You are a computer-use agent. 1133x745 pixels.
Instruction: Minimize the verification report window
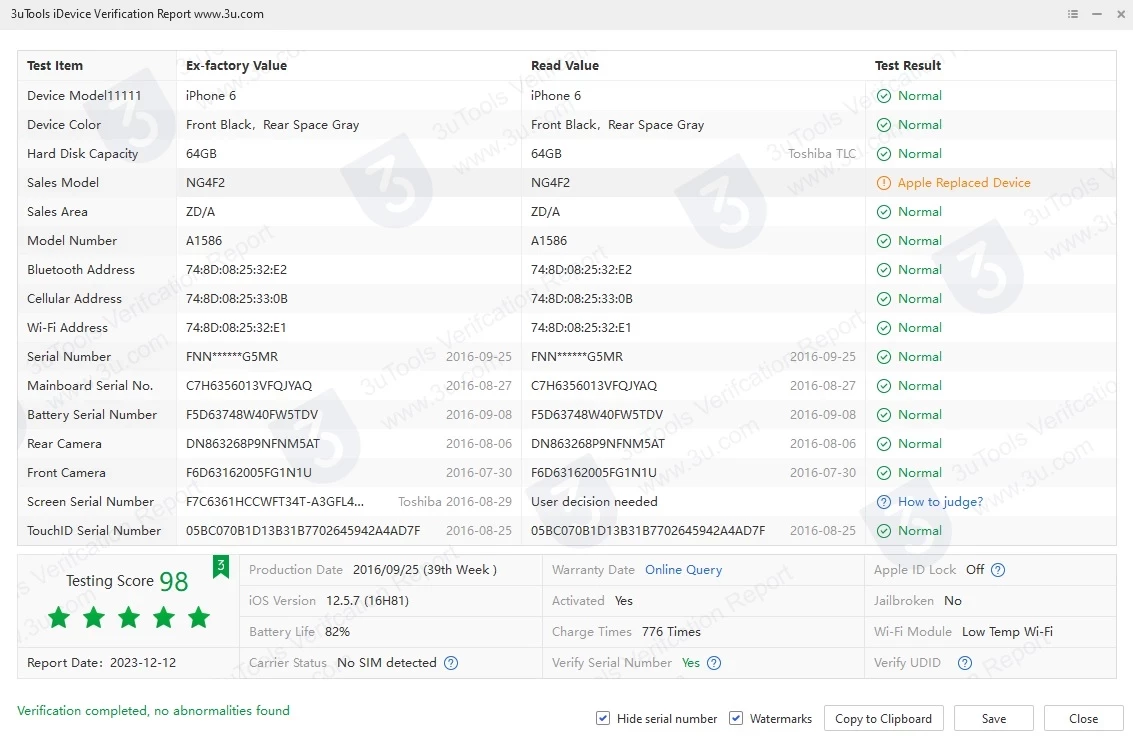1096,15
